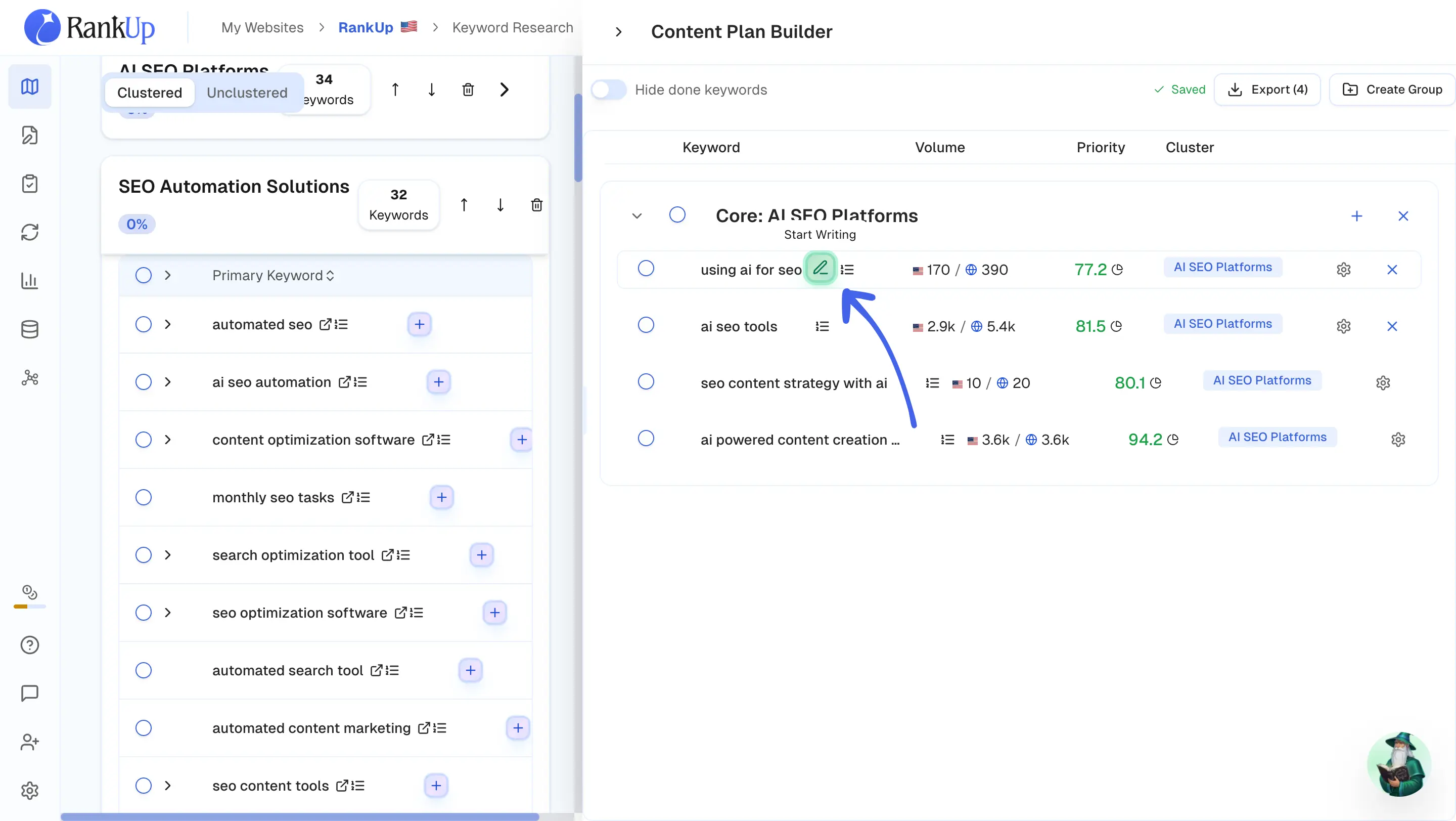Sort by Primary Keyword column
The width and height of the screenshot is (1456, 821).
273,275
